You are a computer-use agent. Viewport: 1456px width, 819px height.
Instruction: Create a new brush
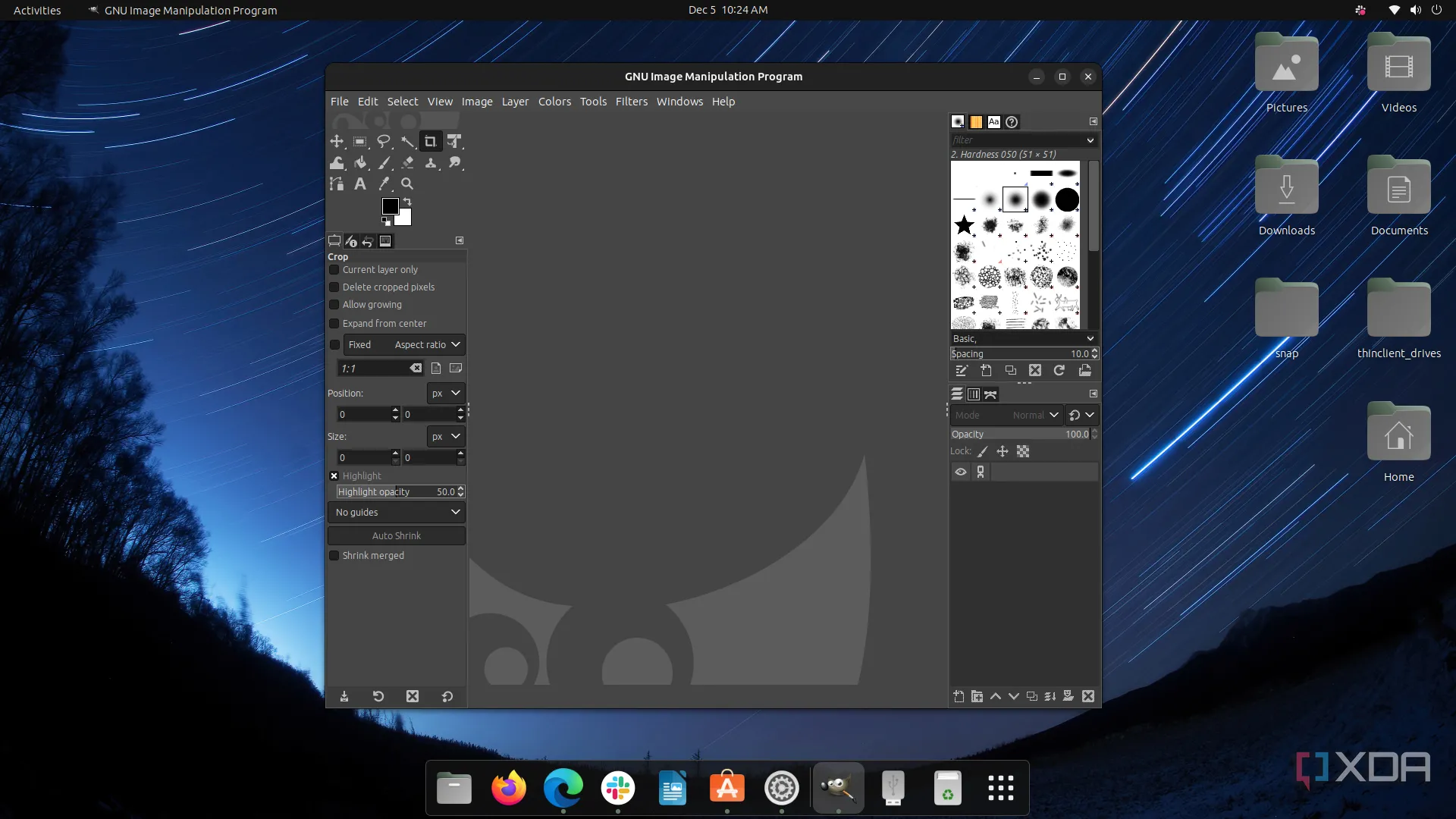click(986, 371)
